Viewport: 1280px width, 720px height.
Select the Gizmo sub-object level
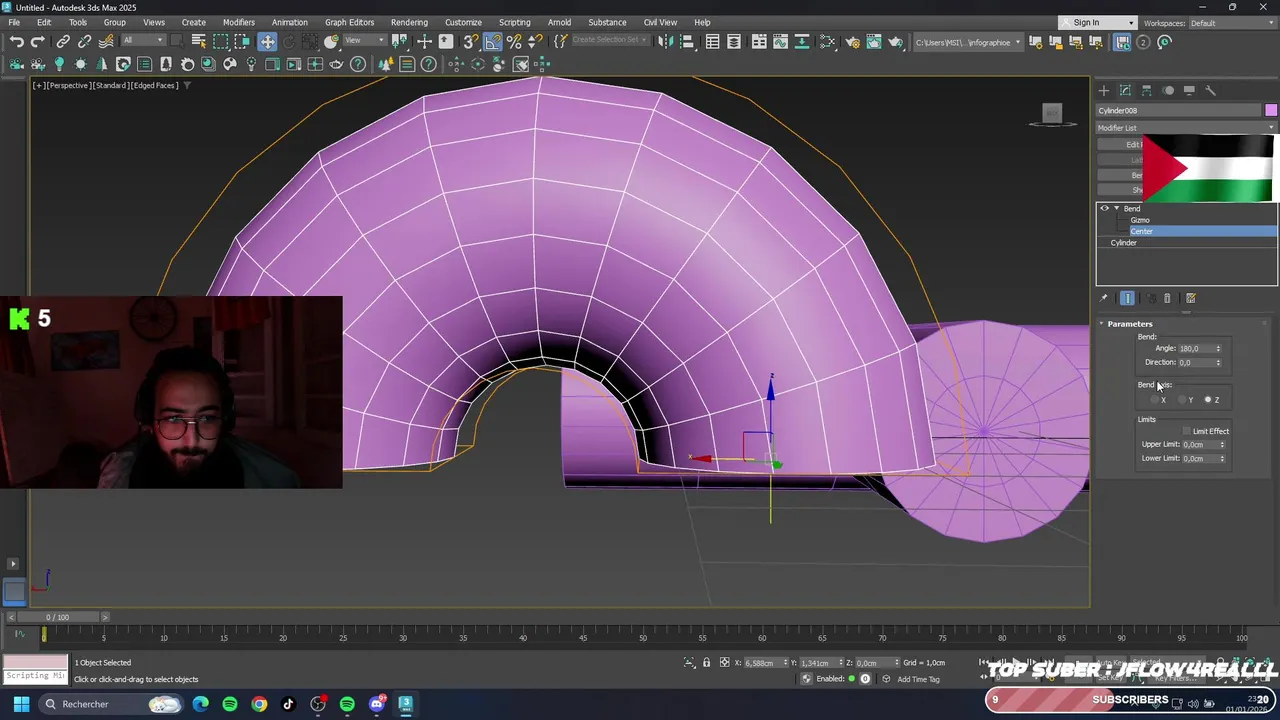pos(1140,220)
